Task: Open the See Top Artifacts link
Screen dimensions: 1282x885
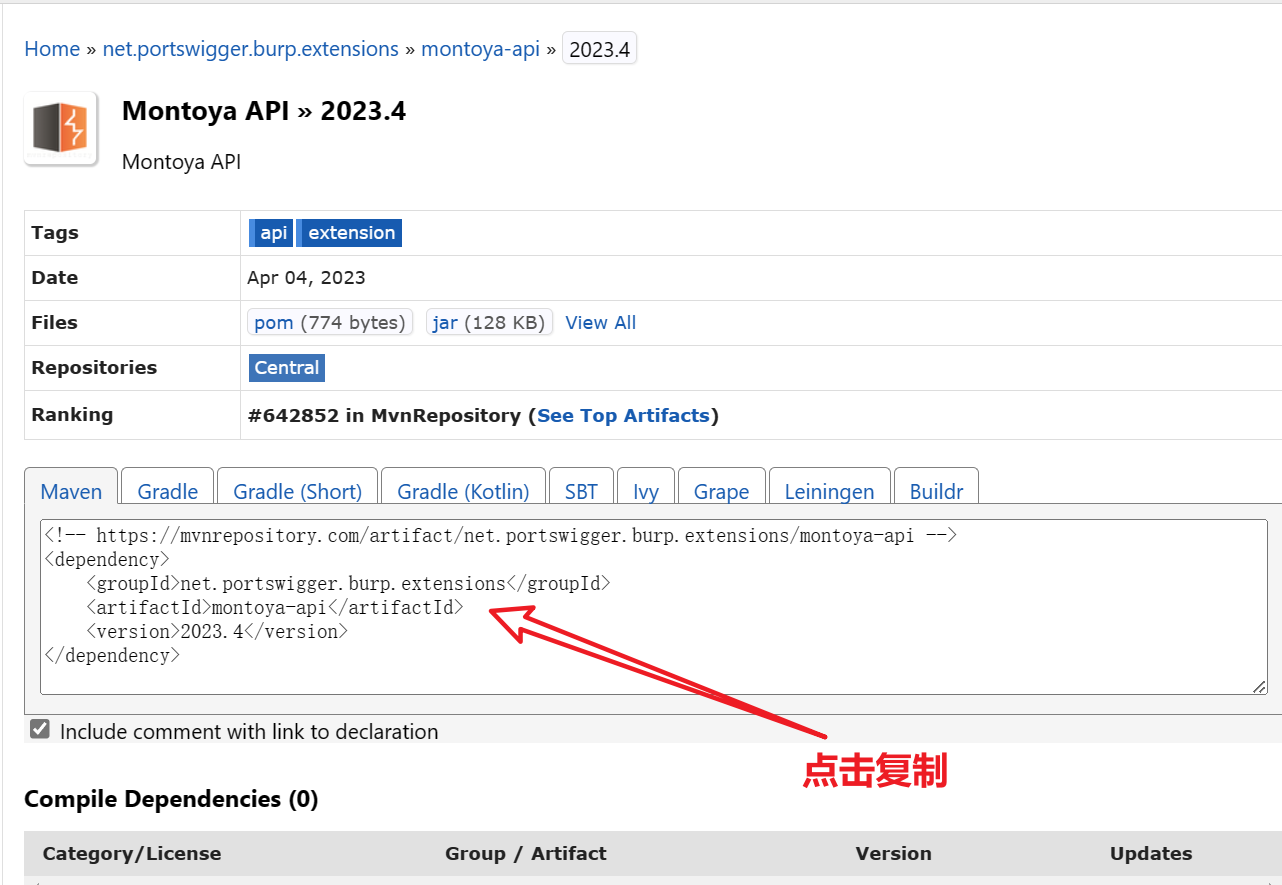Action: [623, 415]
